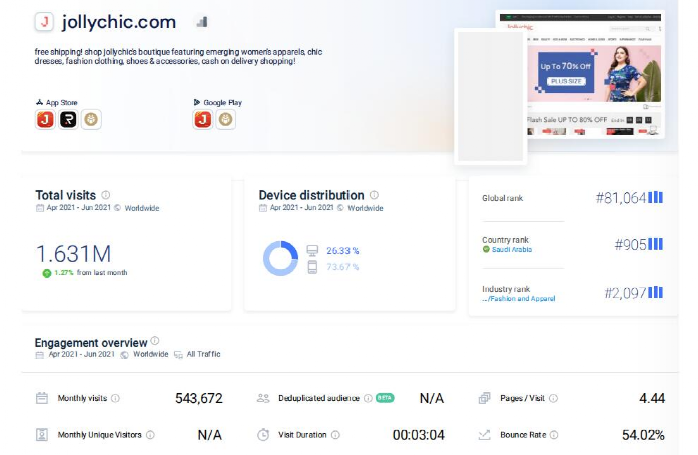Click the Deduplicated audience people icon
Image resolution: width=698 pixels, height=455 pixels.
[263, 398]
